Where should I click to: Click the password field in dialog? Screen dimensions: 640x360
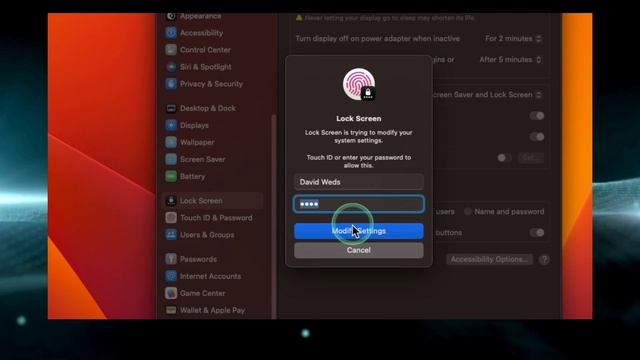[359, 204]
